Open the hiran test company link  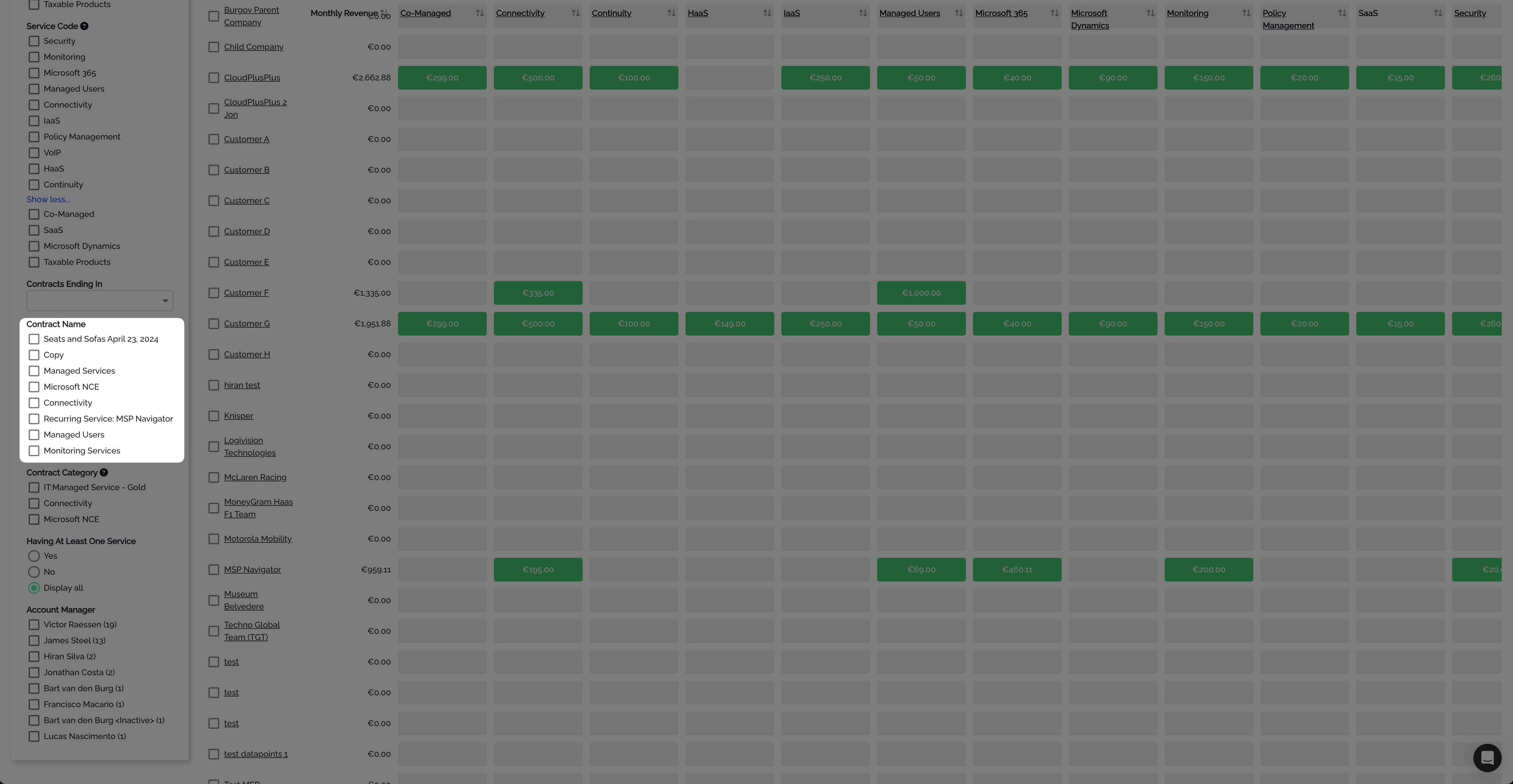click(242, 385)
